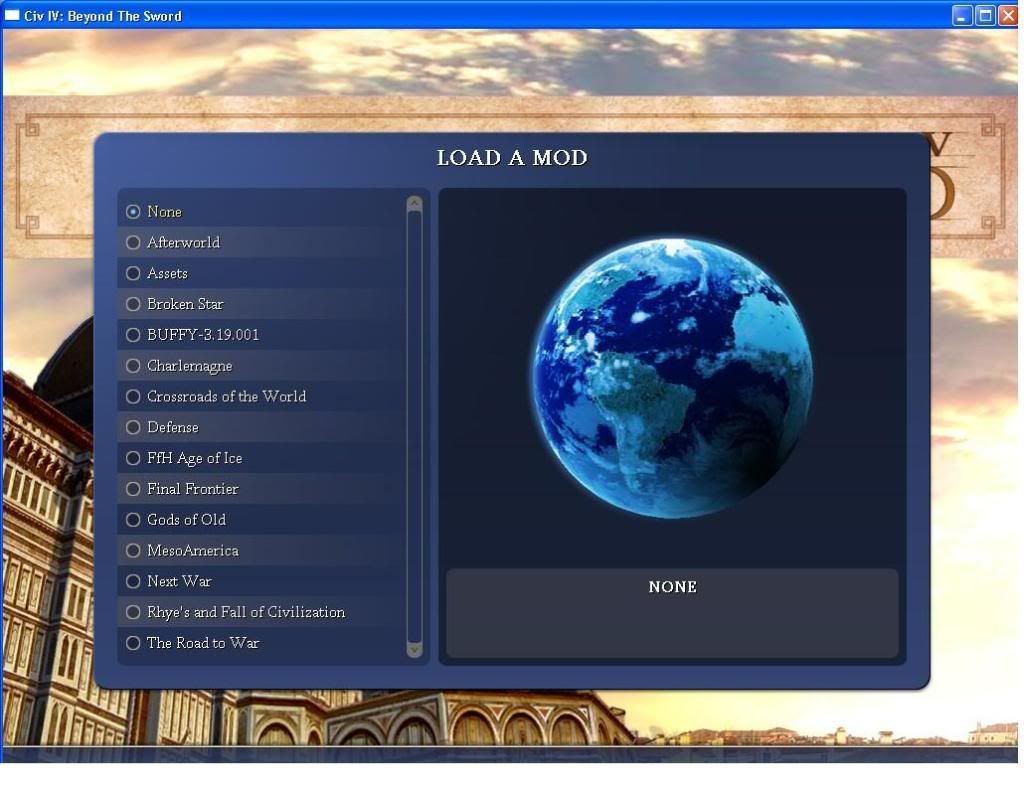This screenshot has height=795, width=1024.
Task: Choose the Charlemagne radio button
Action: 133,366
